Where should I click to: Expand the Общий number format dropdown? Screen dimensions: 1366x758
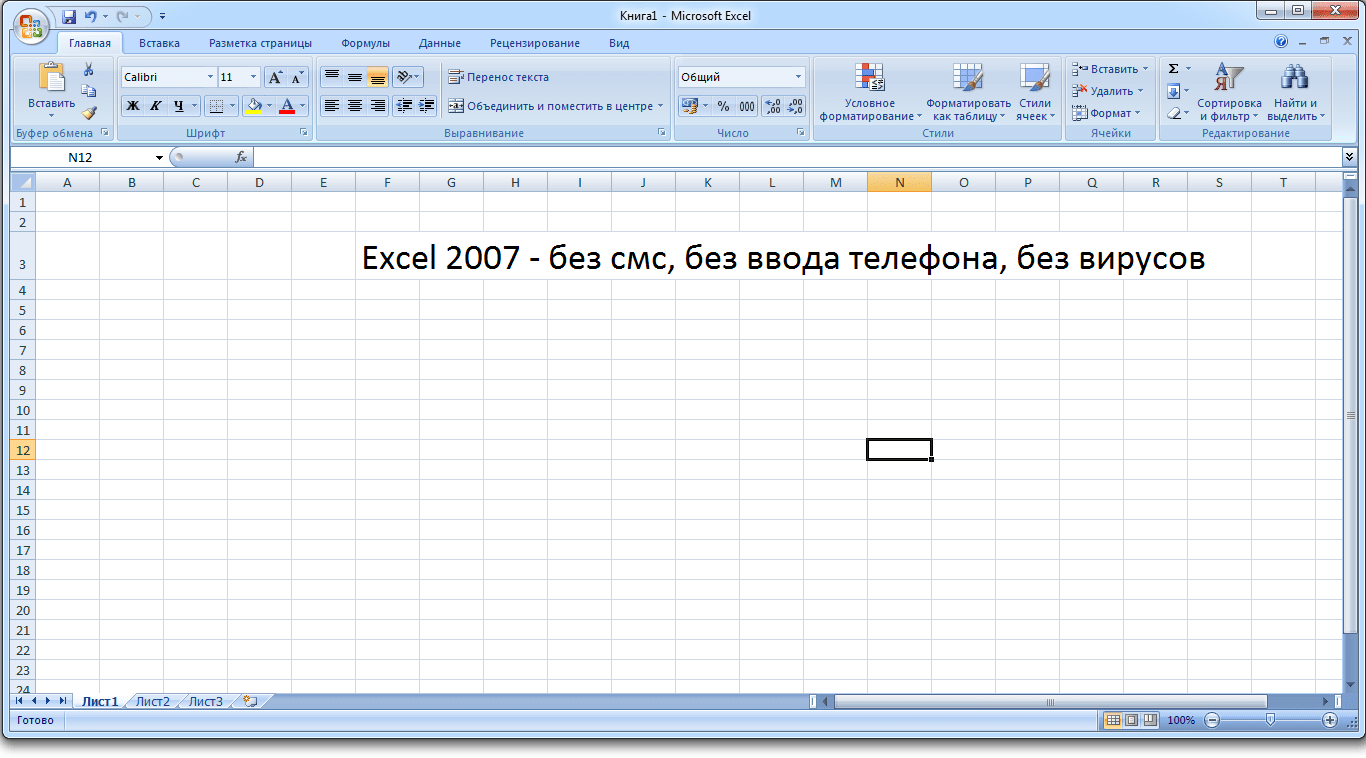(x=798, y=77)
